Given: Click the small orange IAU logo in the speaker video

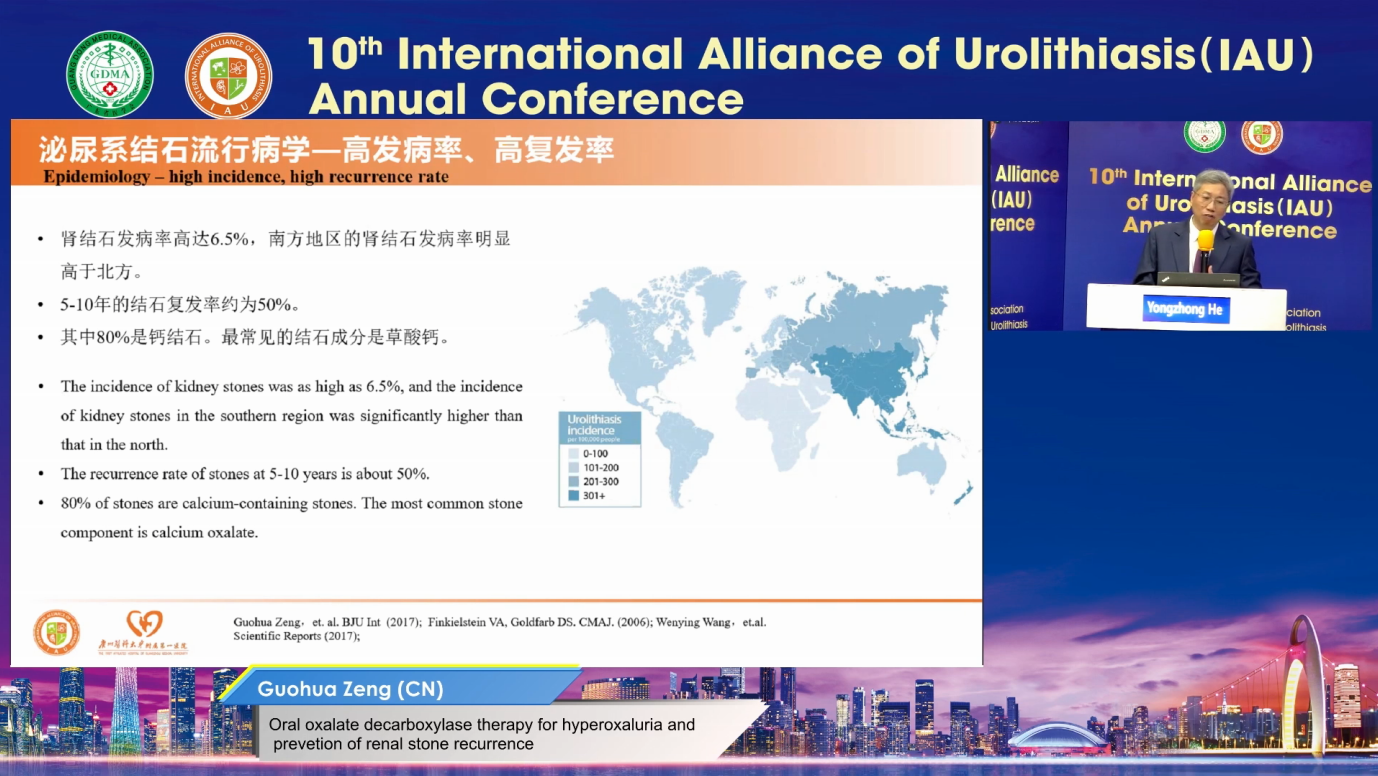Looking at the screenshot, I should click(x=1261, y=135).
